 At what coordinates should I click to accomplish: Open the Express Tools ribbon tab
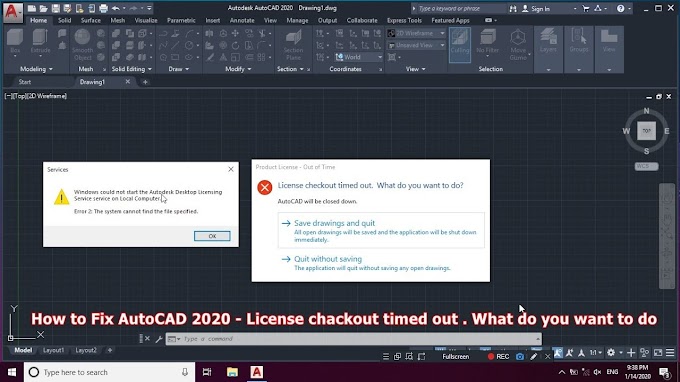(404, 20)
